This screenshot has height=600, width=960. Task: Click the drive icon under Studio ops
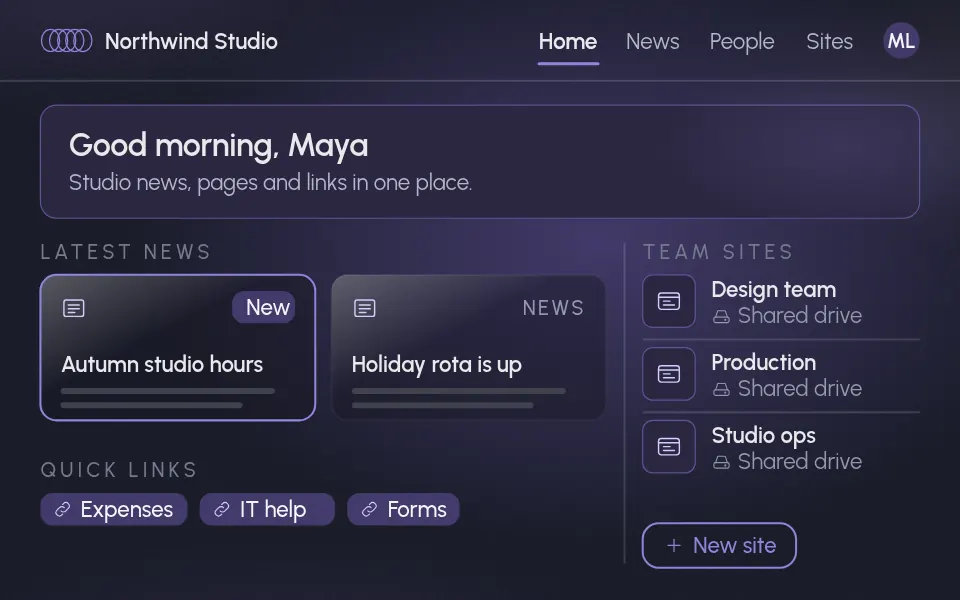pyautogui.click(x=721, y=462)
